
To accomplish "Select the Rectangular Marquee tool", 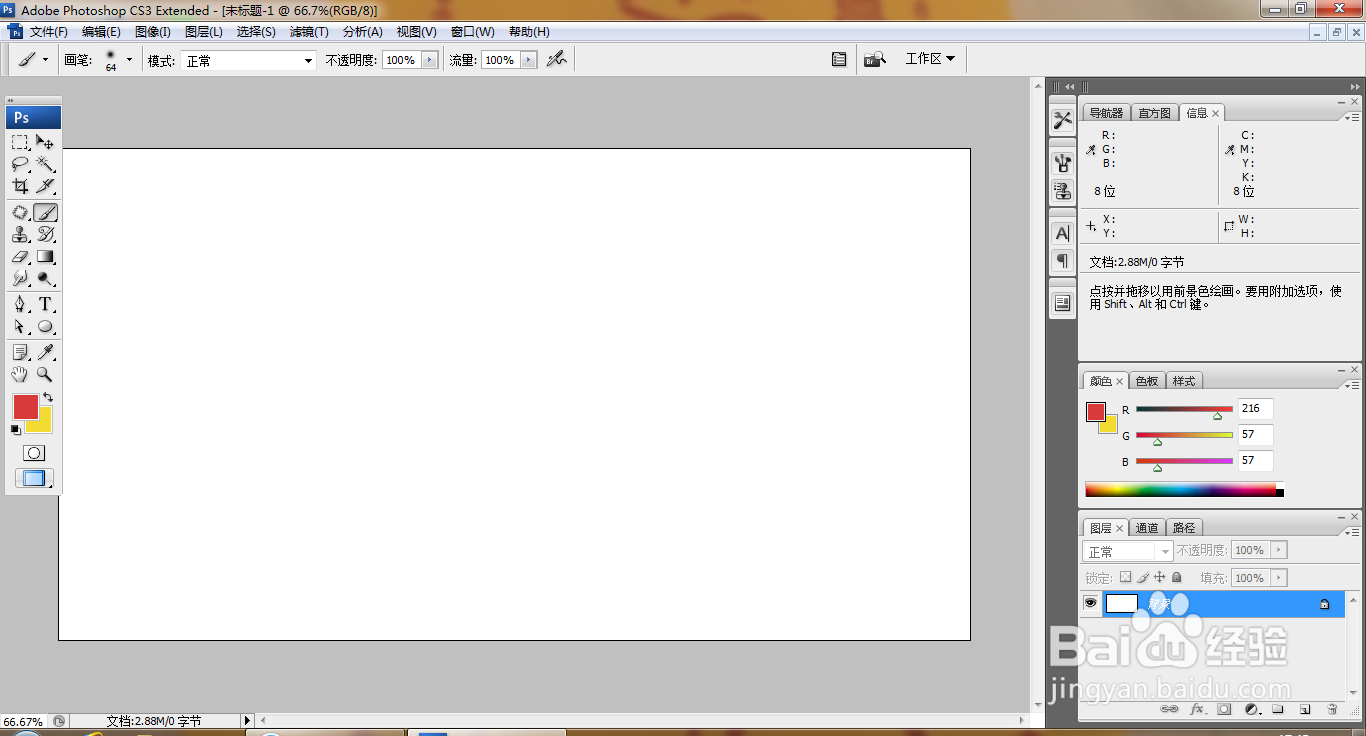I will [x=20, y=142].
